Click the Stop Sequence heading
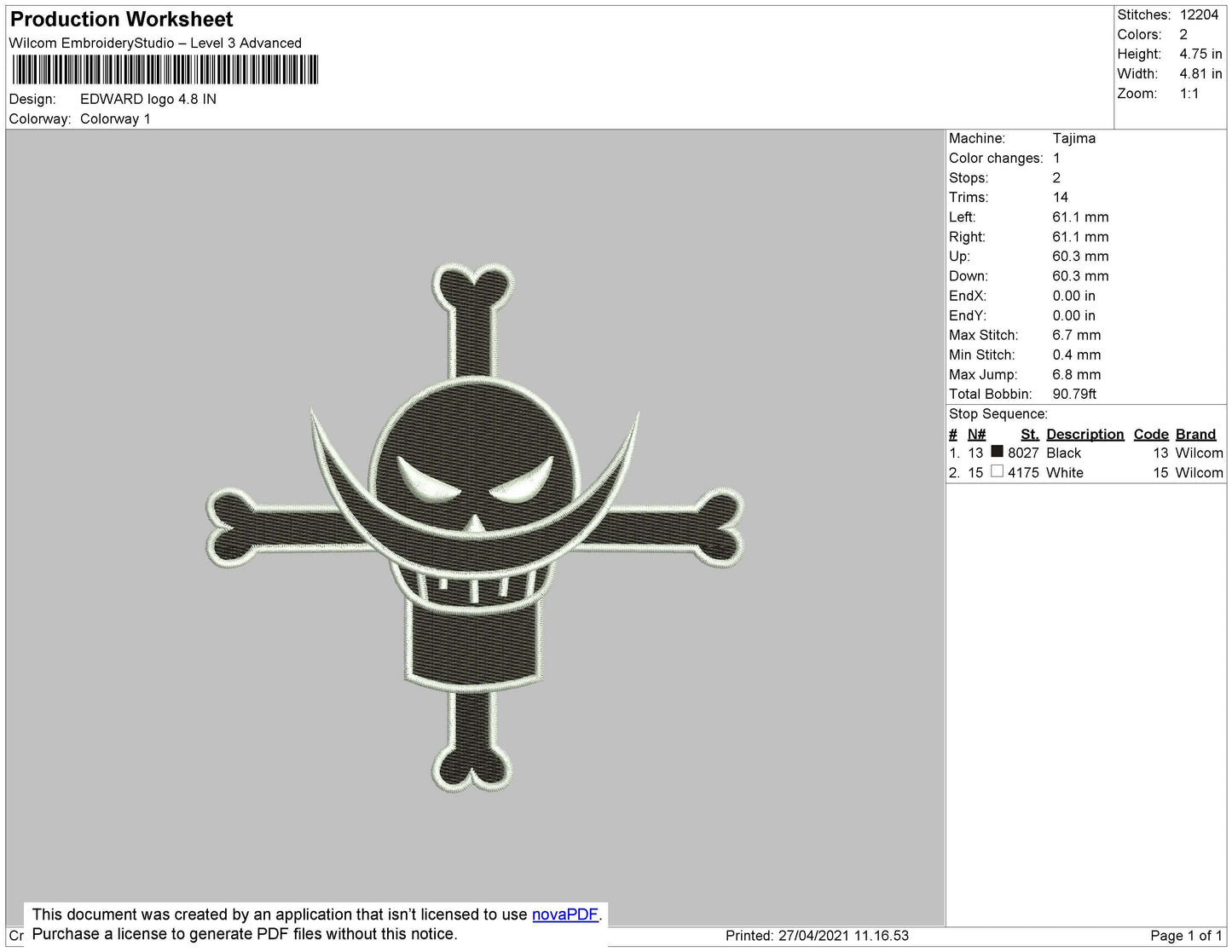This screenshot has width=1232, height=952. point(998,413)
